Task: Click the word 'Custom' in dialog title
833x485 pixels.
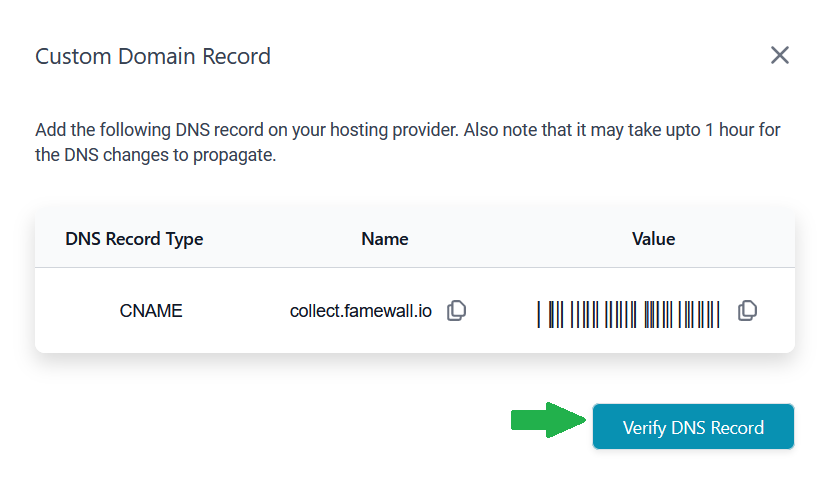Action: (71, 56)
